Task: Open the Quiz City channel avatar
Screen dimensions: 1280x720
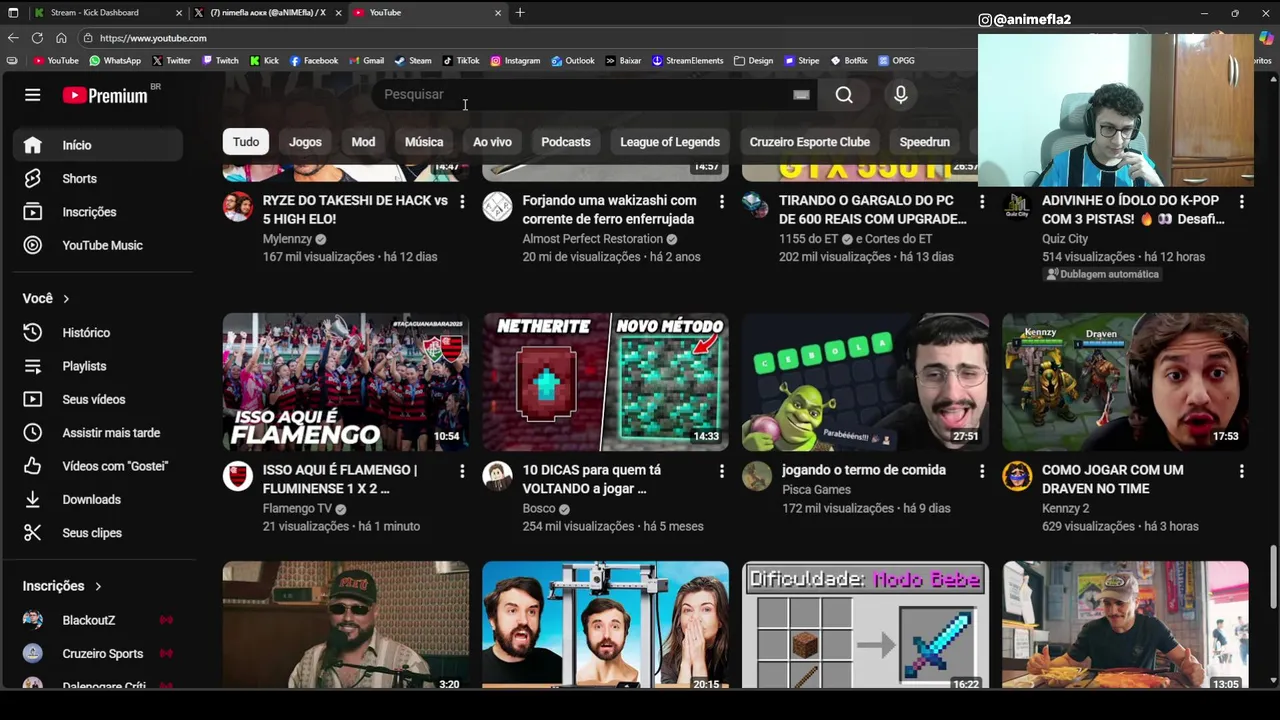Action: pyautogui.click(x=1017, y=206)
